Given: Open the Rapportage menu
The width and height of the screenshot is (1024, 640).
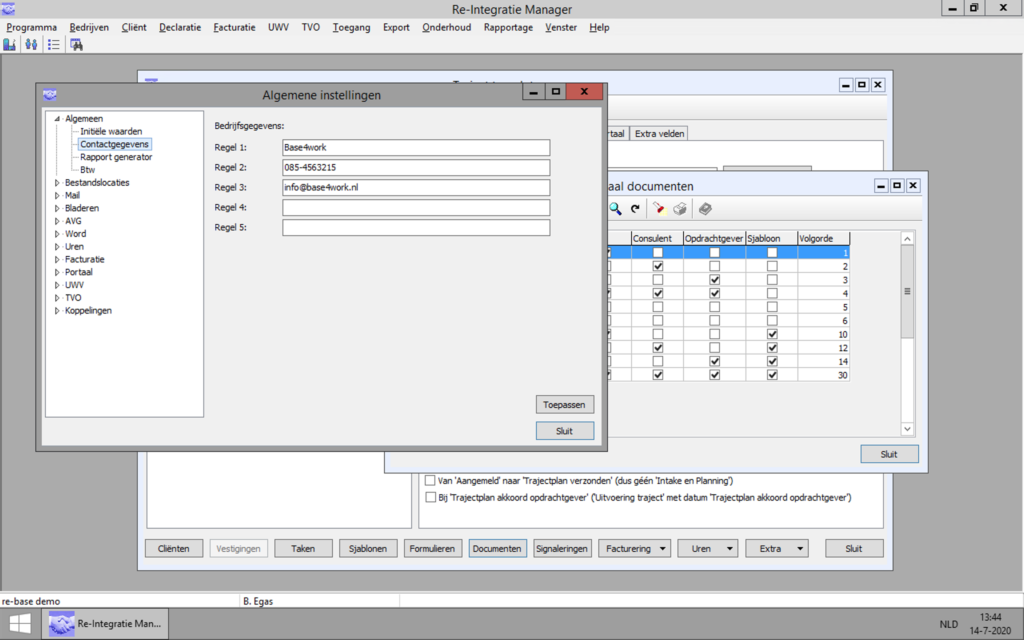Looking at the screenshot, I should coord(508,27).
